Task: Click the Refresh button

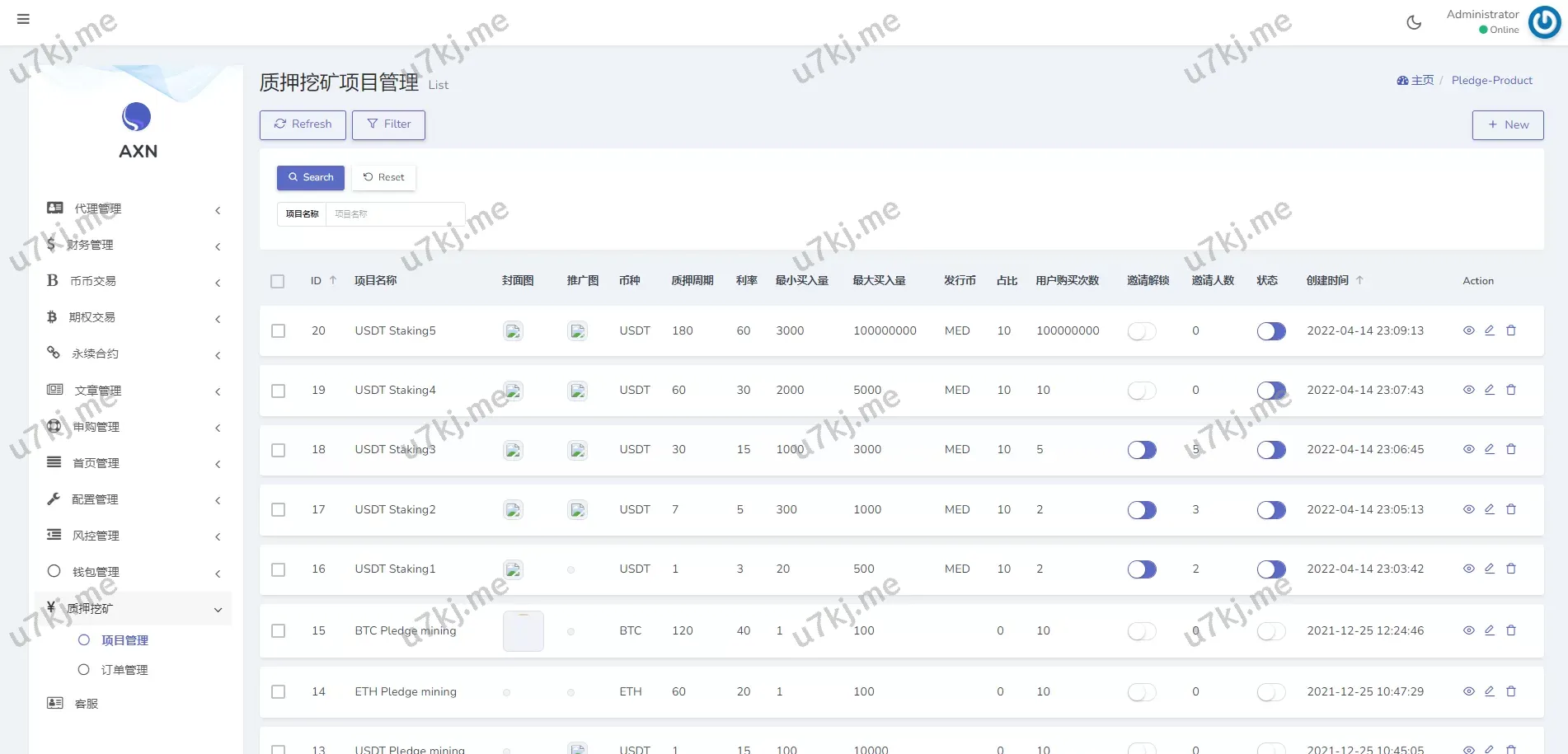Action: [x=302, y=124]
